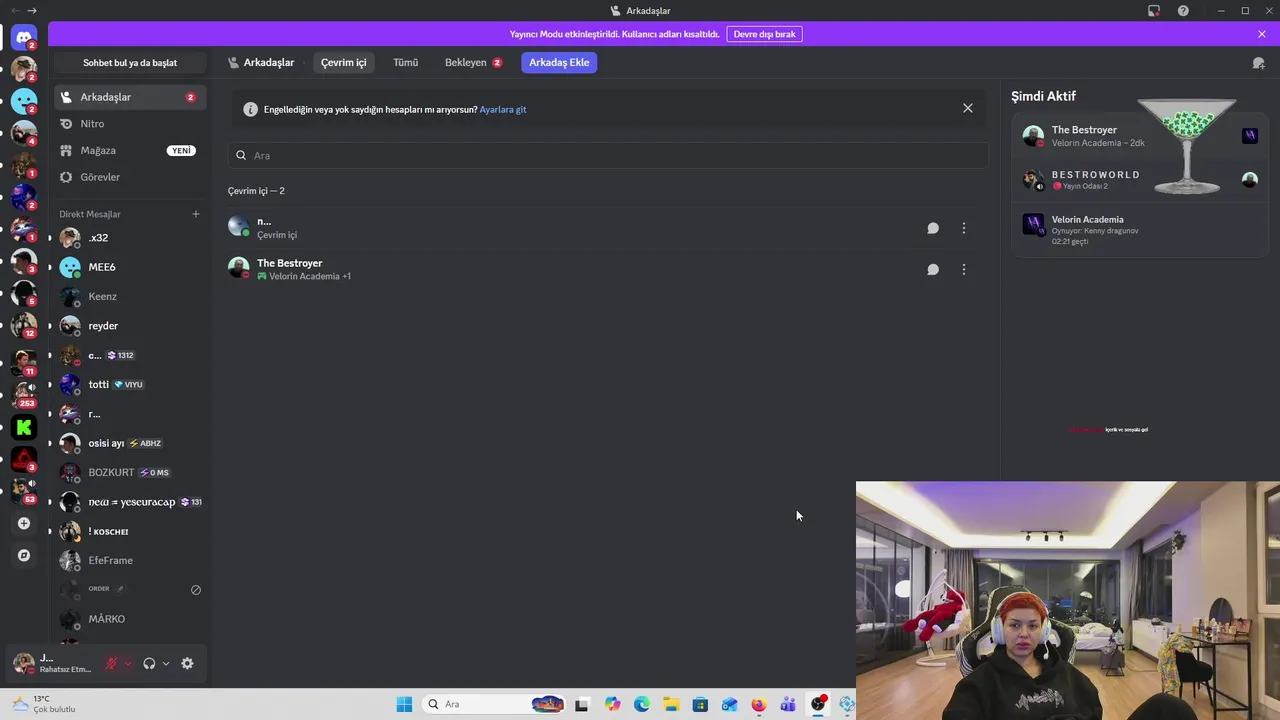Screen dimensions: 1280x720
Task: Open OBS Studio from taskbar
Action: (818, 704)
